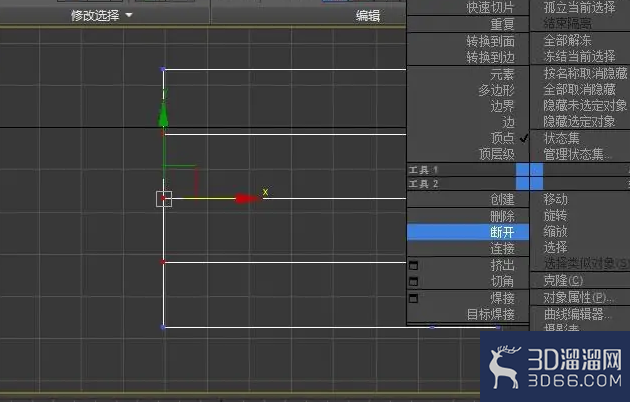Open settings box icon beside 挤出

(413, 265)
